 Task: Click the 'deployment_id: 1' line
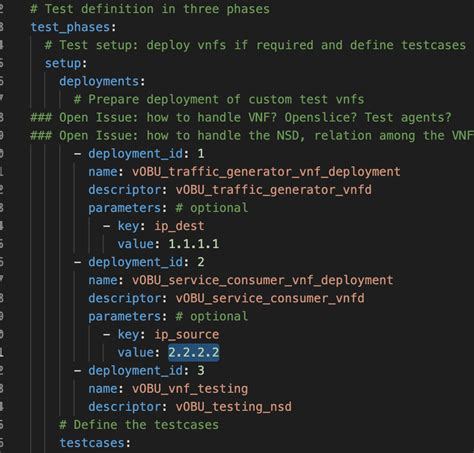coord(139,154)
